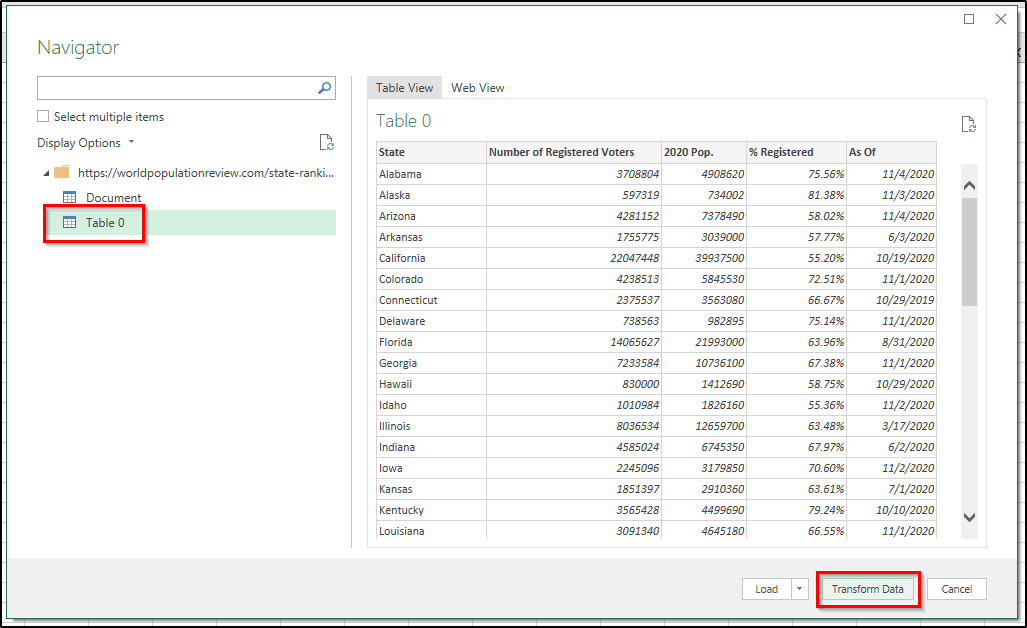1027x628 pixels.
Task: Maximize the Navigator window
Action: (x=969, y=19)
